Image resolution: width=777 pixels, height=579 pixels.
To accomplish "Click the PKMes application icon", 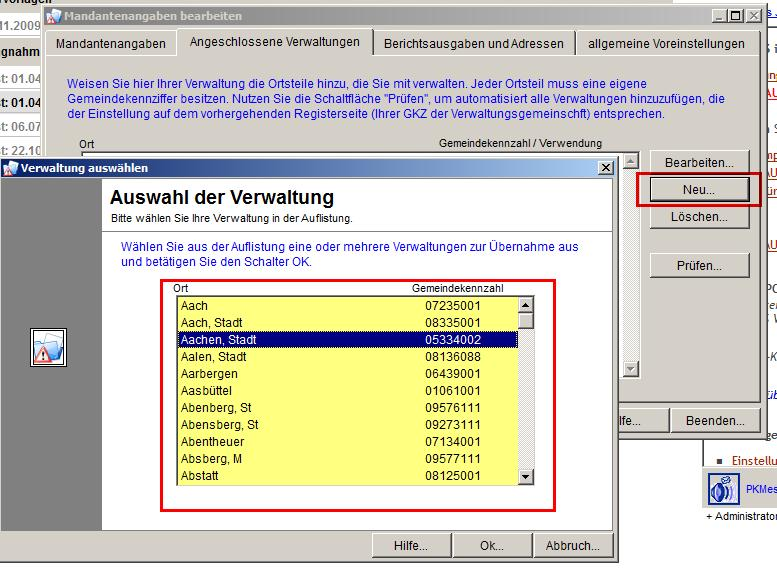I will (722, 490).
